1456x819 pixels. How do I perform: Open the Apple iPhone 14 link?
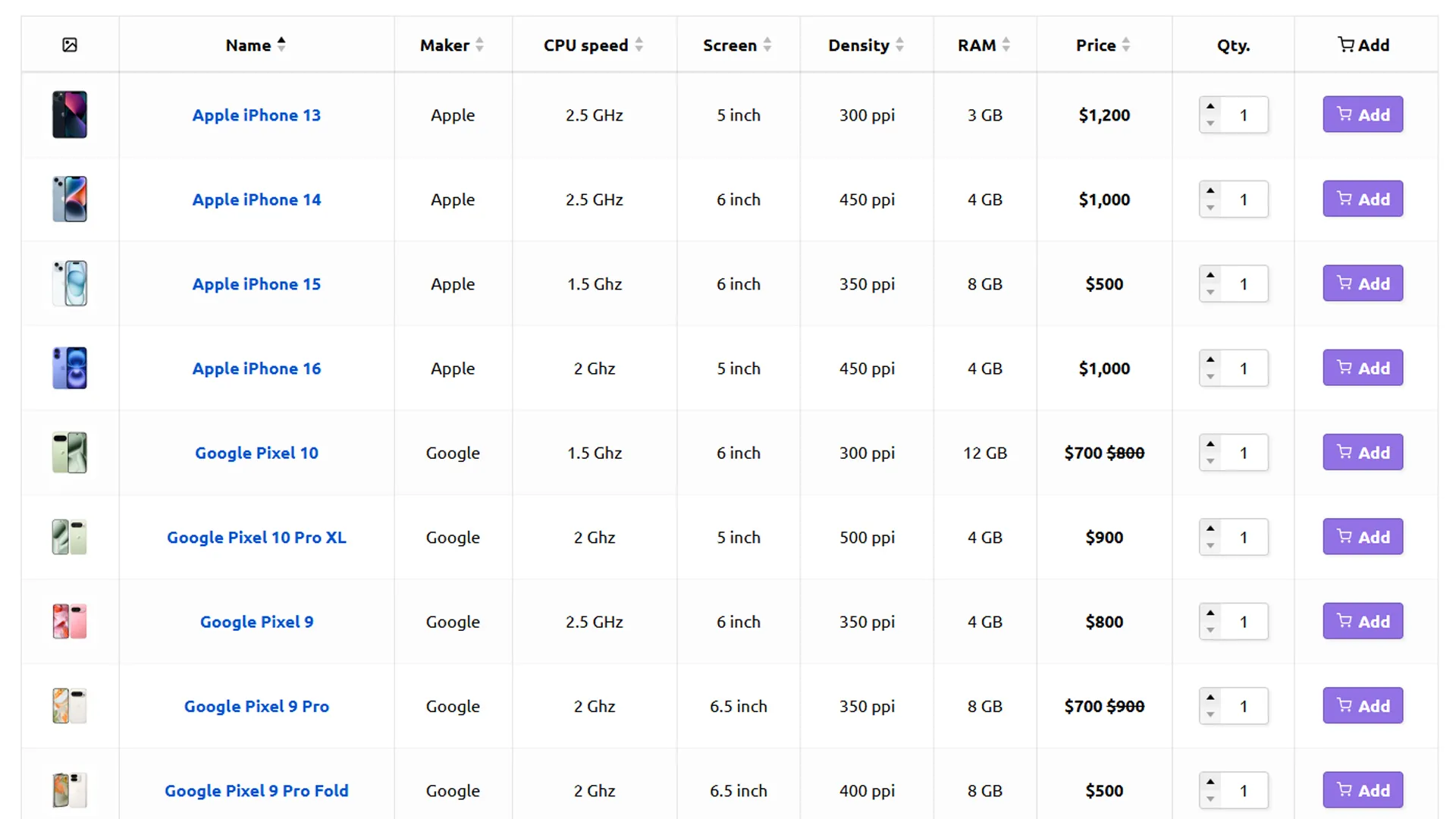[256, 199]
